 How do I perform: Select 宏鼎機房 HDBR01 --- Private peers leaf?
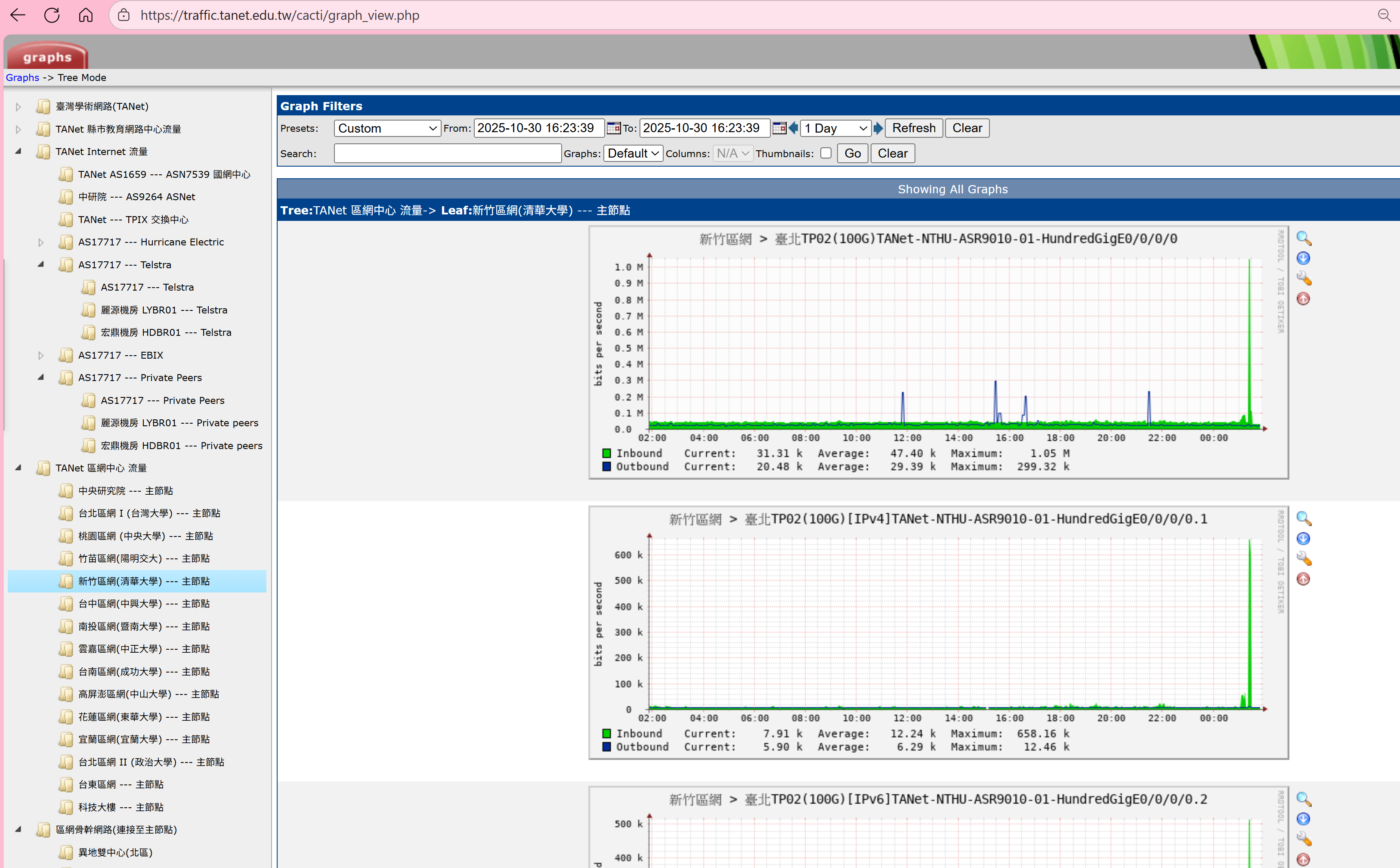181,446
